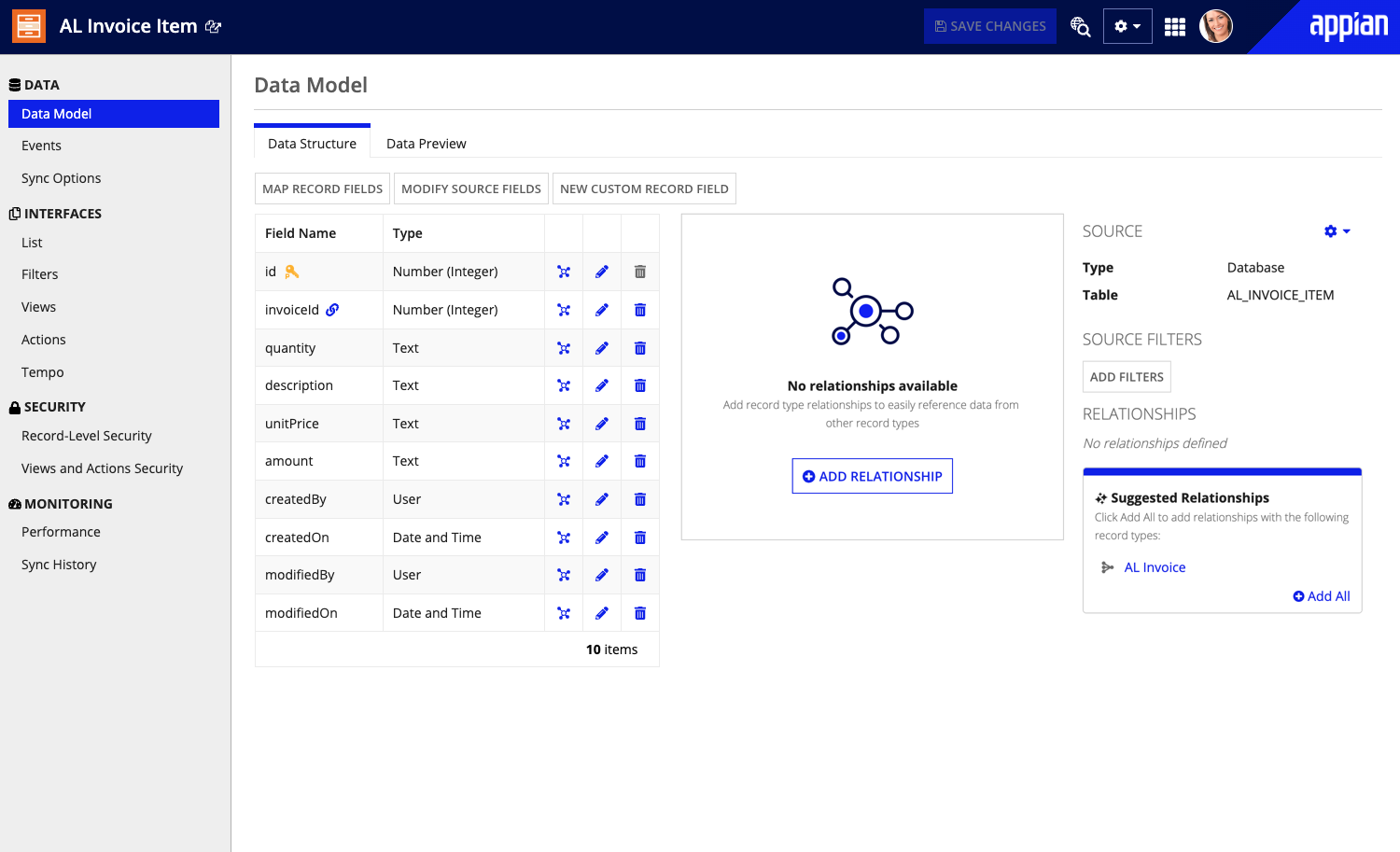Click the user profile avatar
1400x852 pixels.
coord(1216,26)
